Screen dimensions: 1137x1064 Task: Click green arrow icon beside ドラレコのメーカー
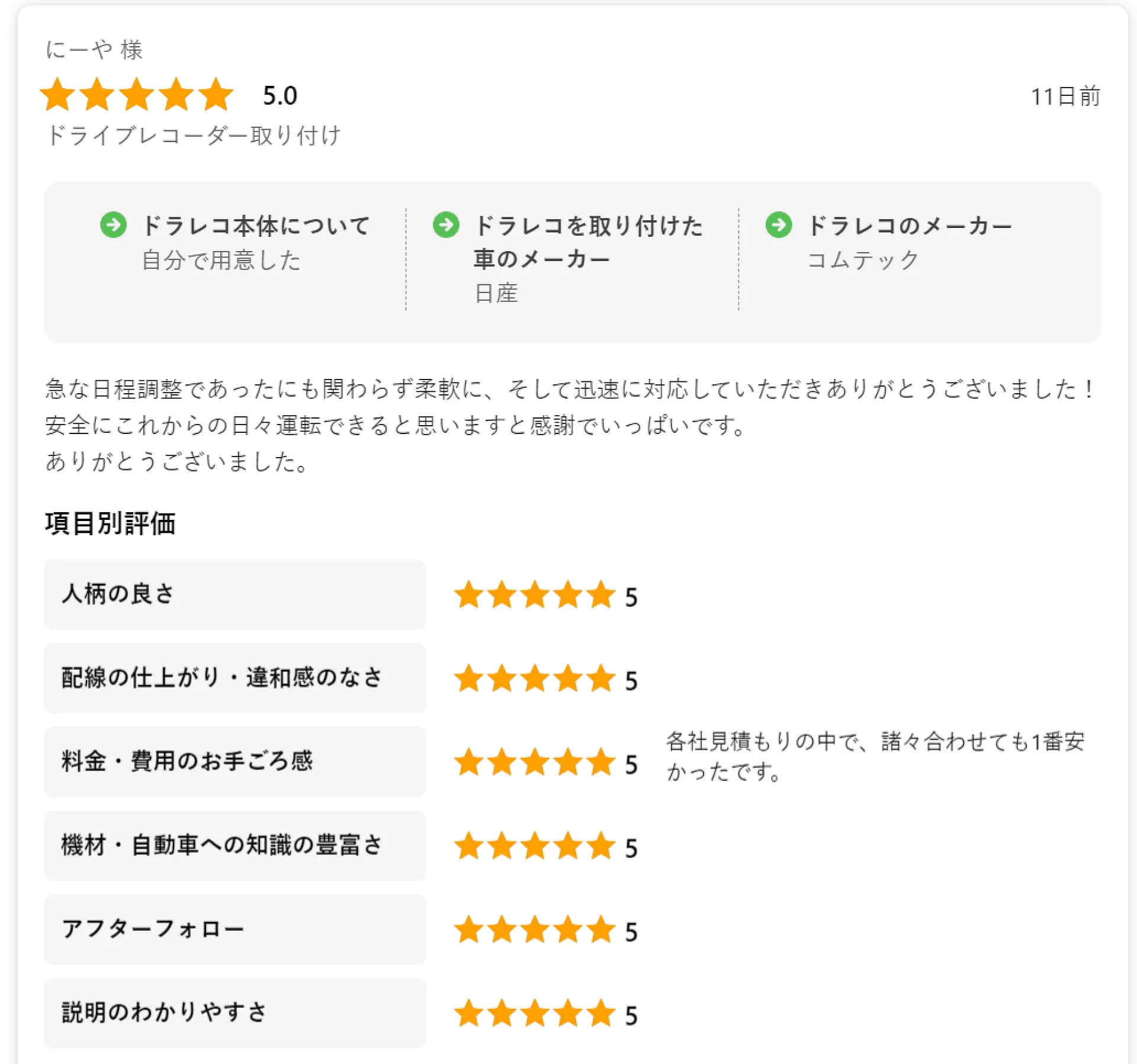(779, 225)
